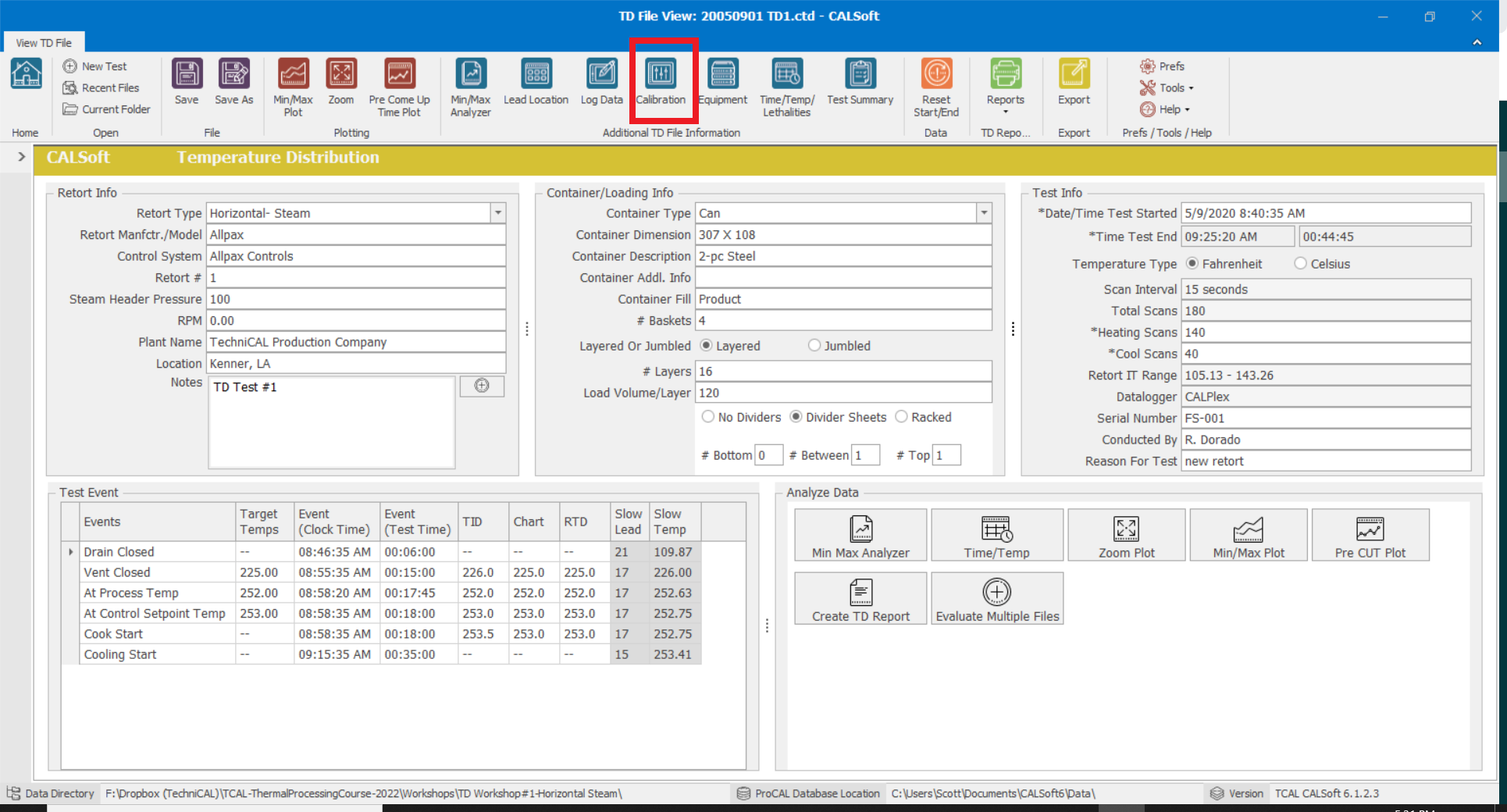Click Evaluate Multiple Files button
The width and height of the screenshot is (1507, 812).
[997, 599]
